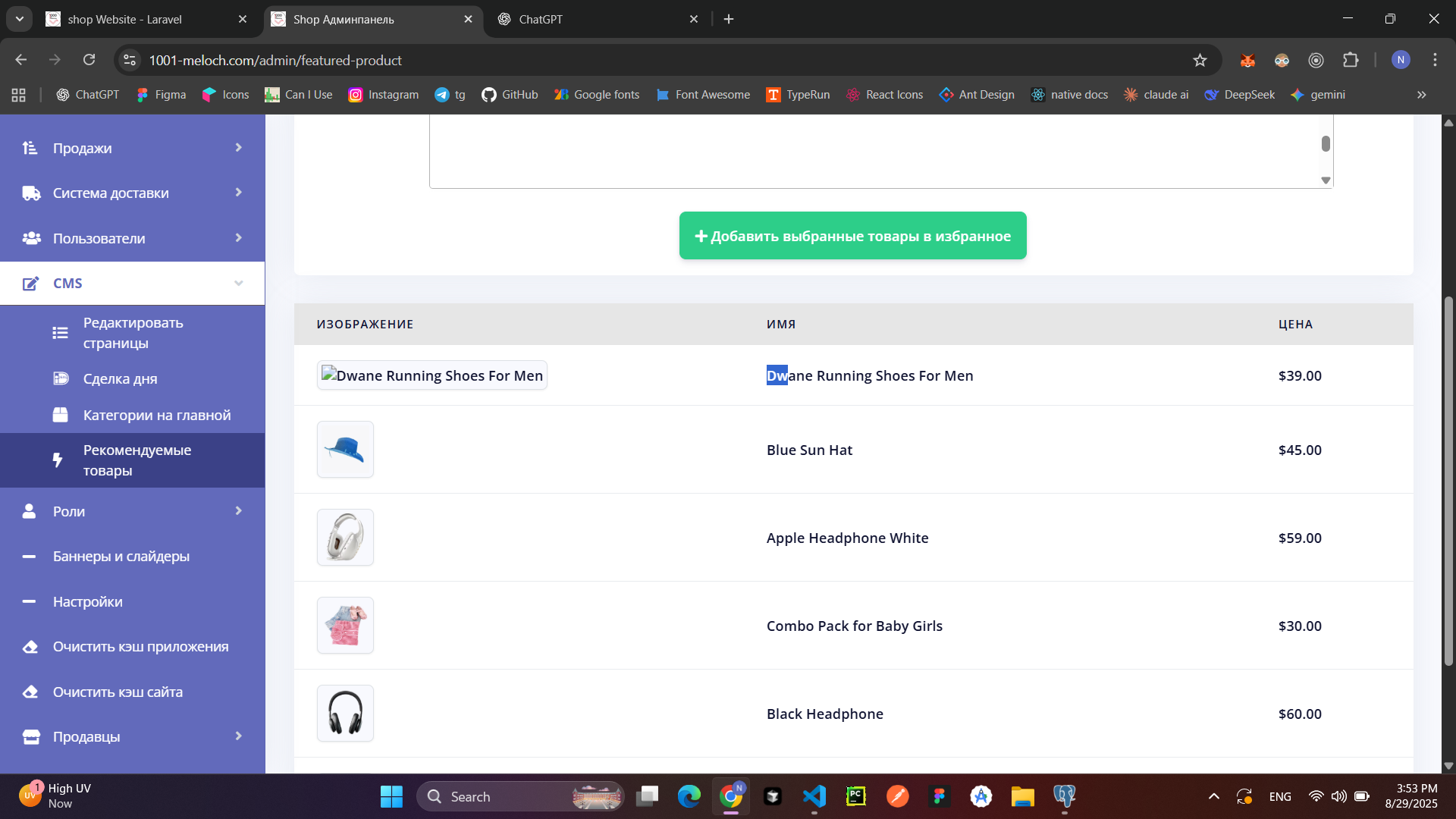
Task: Click the Delivery System truck icon
Action: tap(31, 193)
